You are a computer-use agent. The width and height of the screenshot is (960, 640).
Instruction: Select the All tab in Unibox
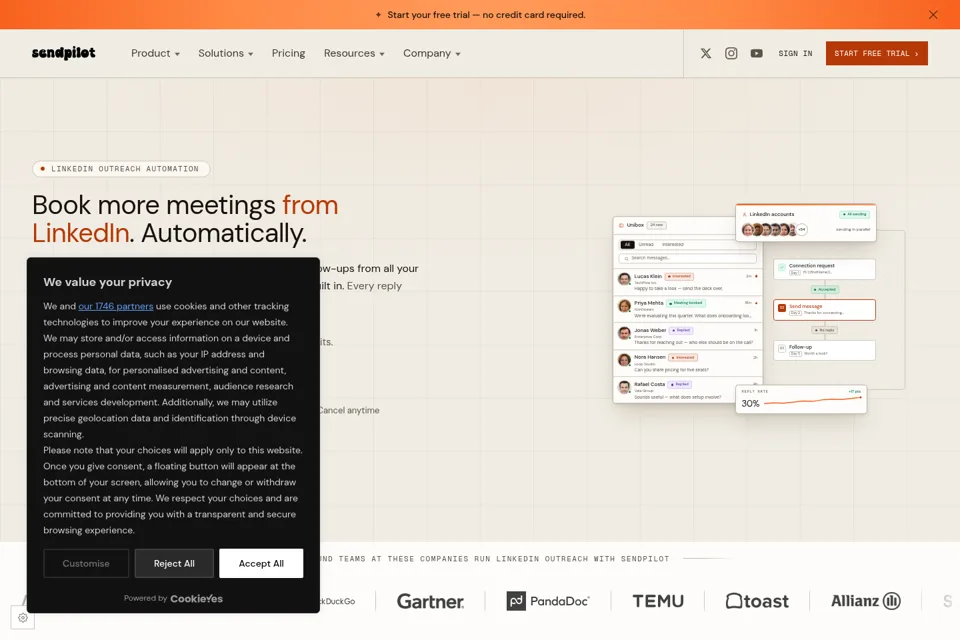click(x=627, y=244)
